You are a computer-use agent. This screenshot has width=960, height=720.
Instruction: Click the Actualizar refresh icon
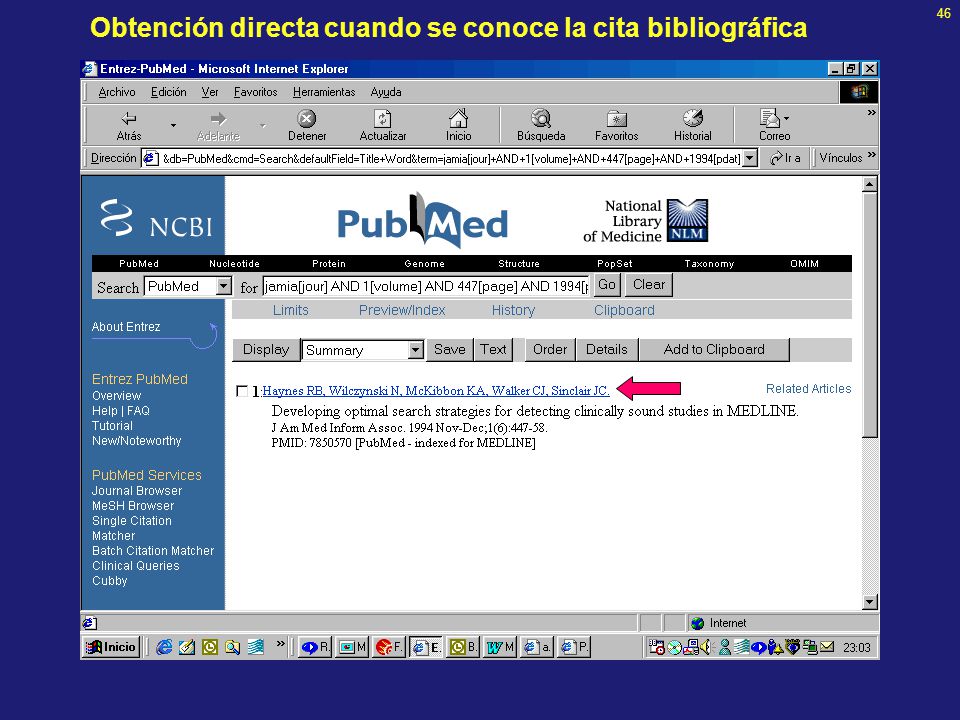[x=383, y=118]
